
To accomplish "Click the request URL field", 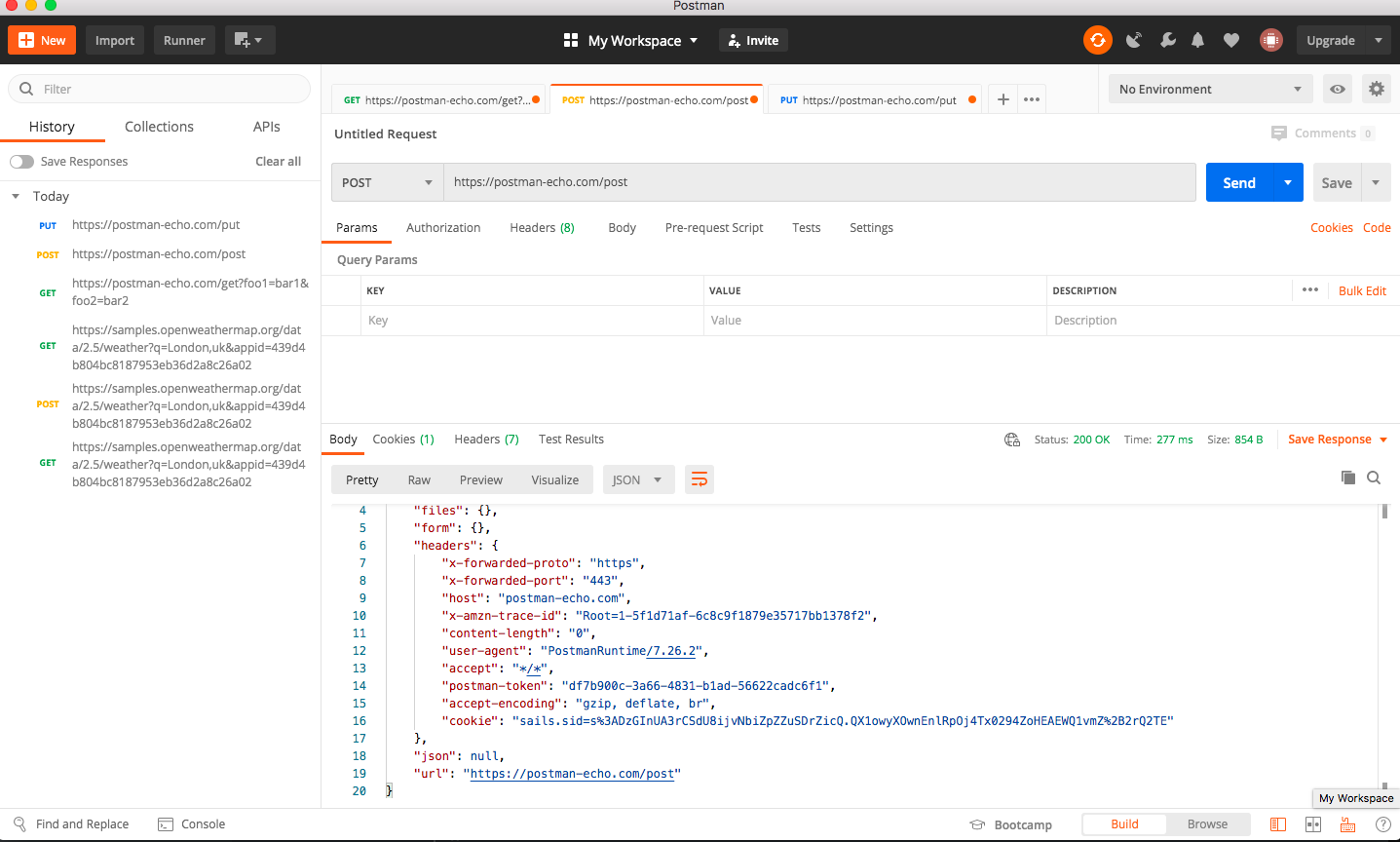I will [819, 182].
